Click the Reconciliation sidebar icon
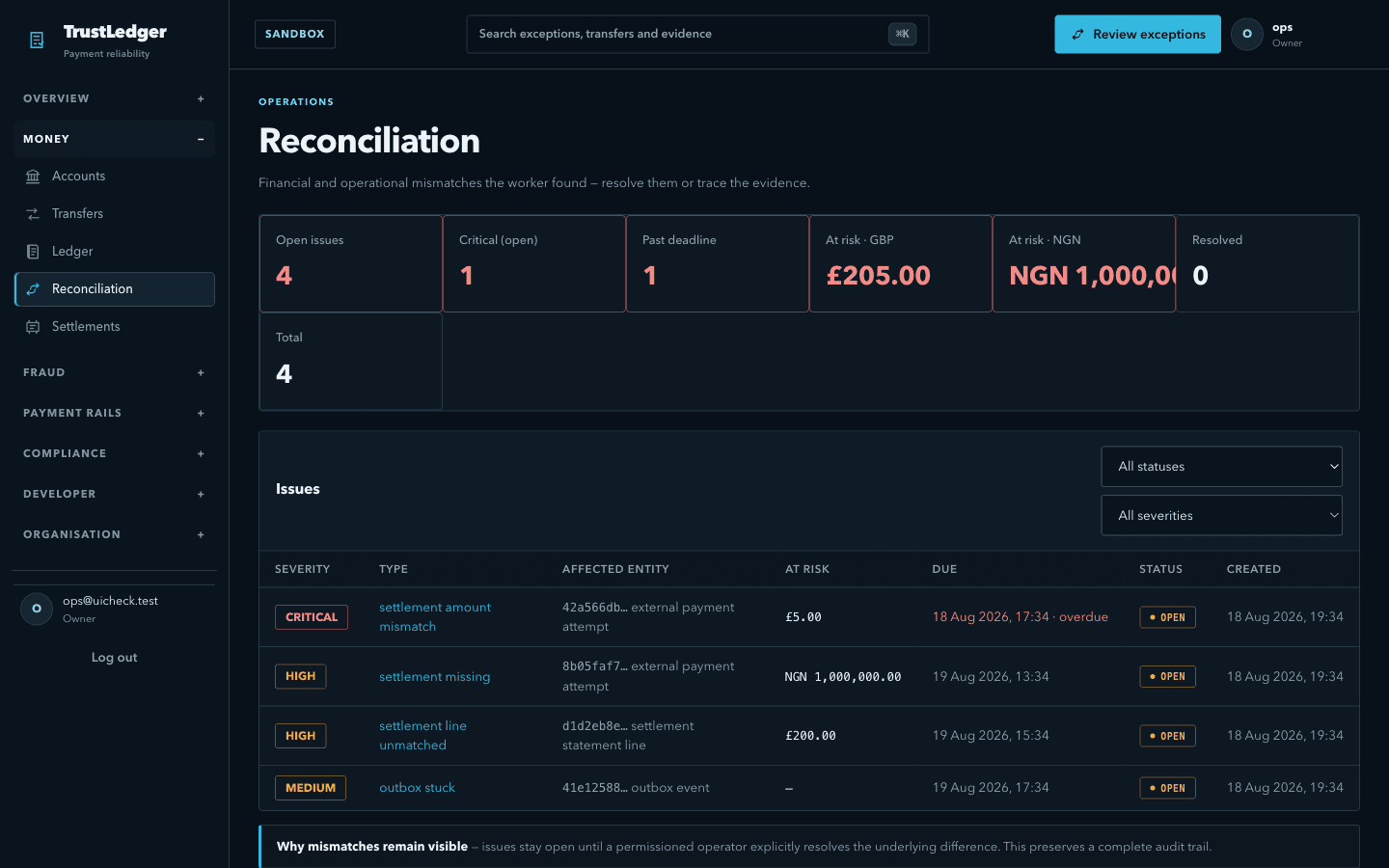This screenshot has width=1389, height=868. click(x=33, y=289)
